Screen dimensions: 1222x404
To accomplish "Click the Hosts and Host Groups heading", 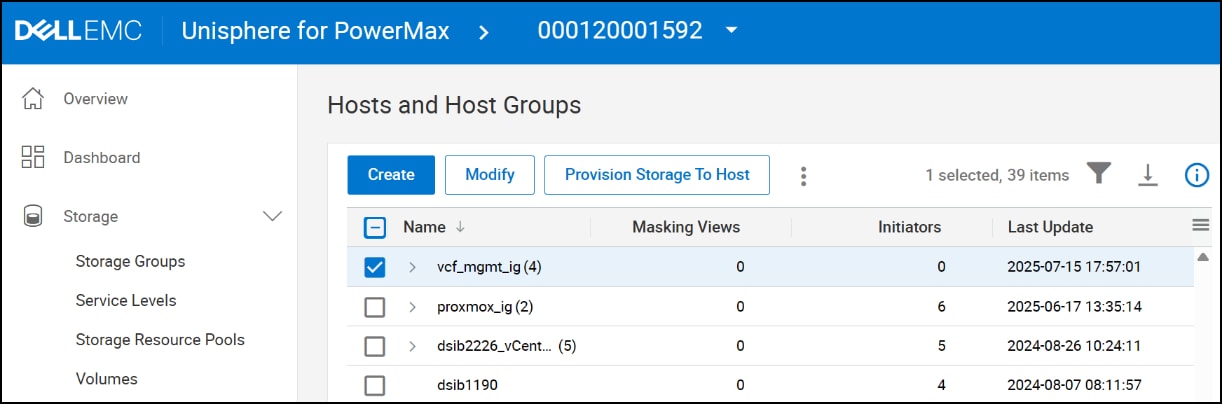I will pos(454,105).
